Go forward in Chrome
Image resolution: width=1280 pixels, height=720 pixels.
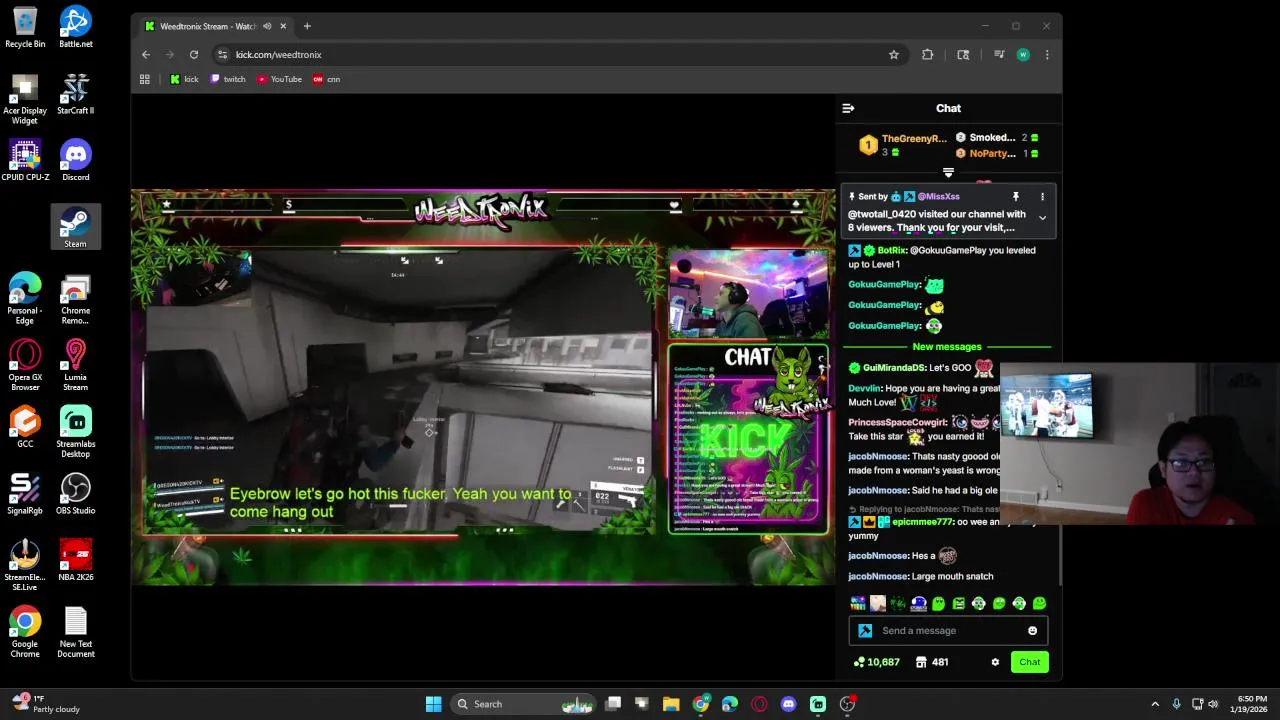tap(170, 55)
